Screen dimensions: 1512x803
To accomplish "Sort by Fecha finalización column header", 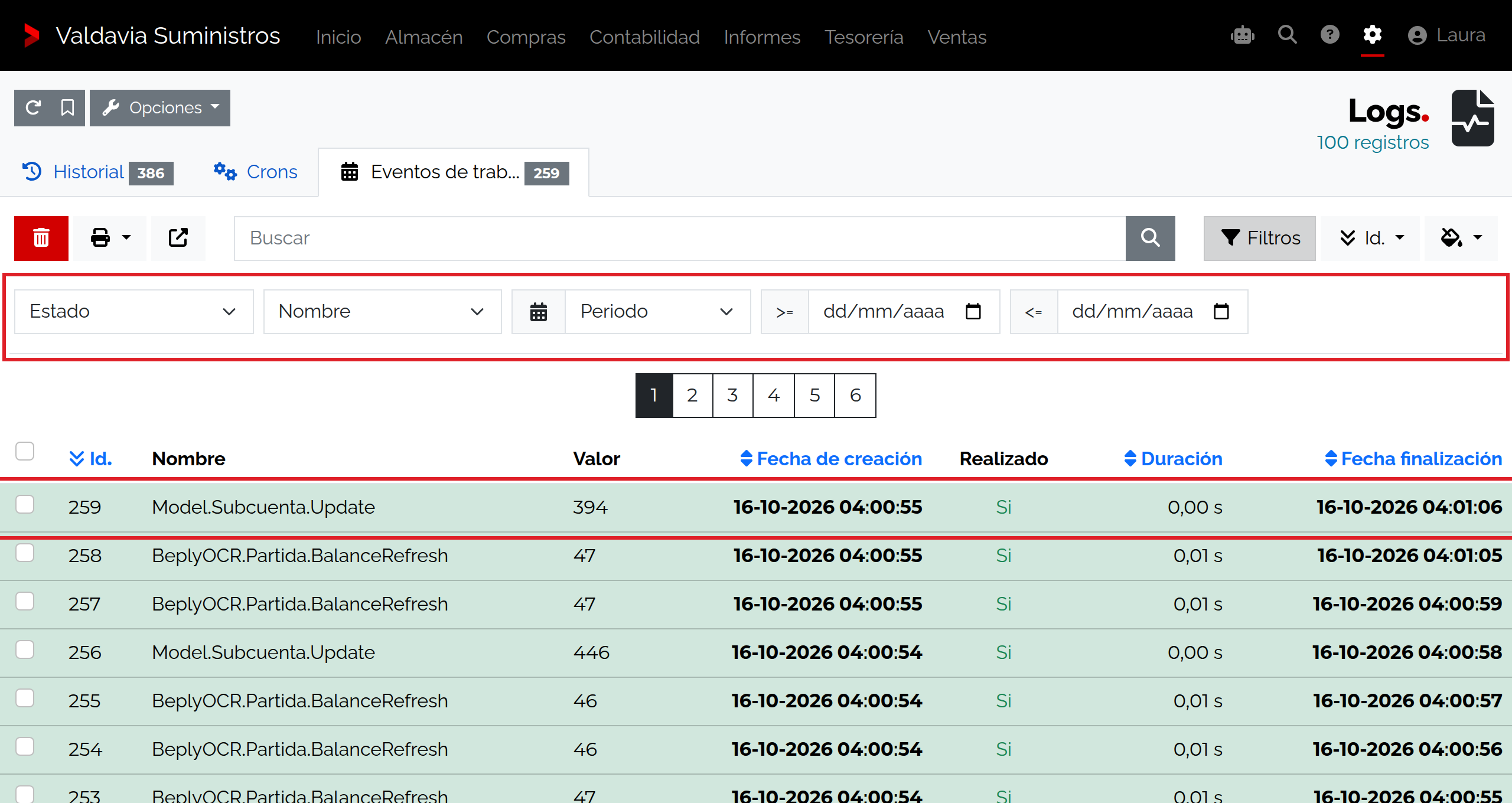I will (1413, 459).
